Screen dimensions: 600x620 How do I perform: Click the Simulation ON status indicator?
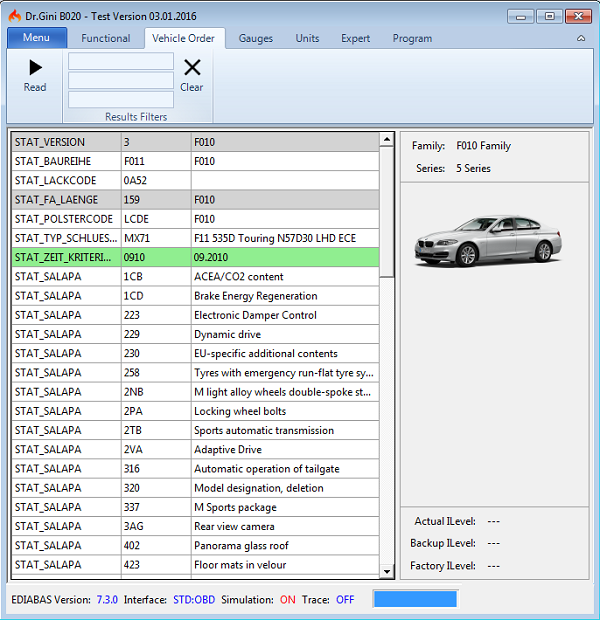click(x=288, y=600)
